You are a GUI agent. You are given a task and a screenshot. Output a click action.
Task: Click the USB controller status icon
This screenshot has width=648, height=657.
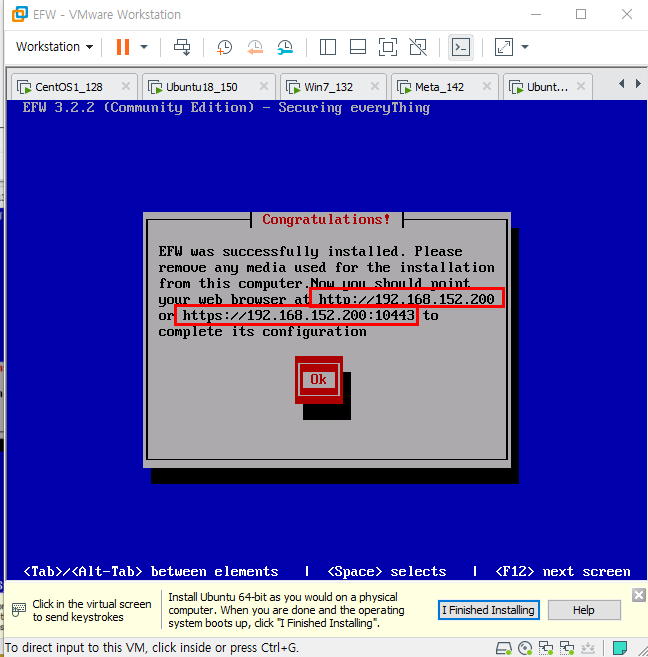click(588, 648)
